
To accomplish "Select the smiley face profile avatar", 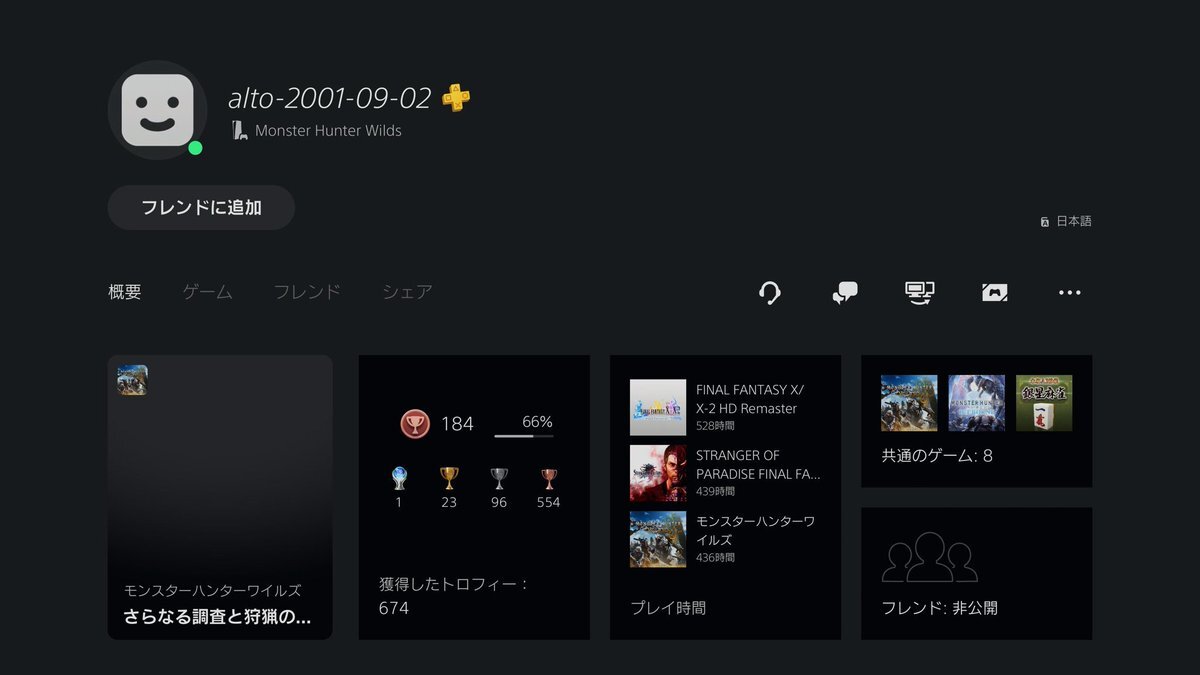I will pyautogui.click(x=157, y=109).
